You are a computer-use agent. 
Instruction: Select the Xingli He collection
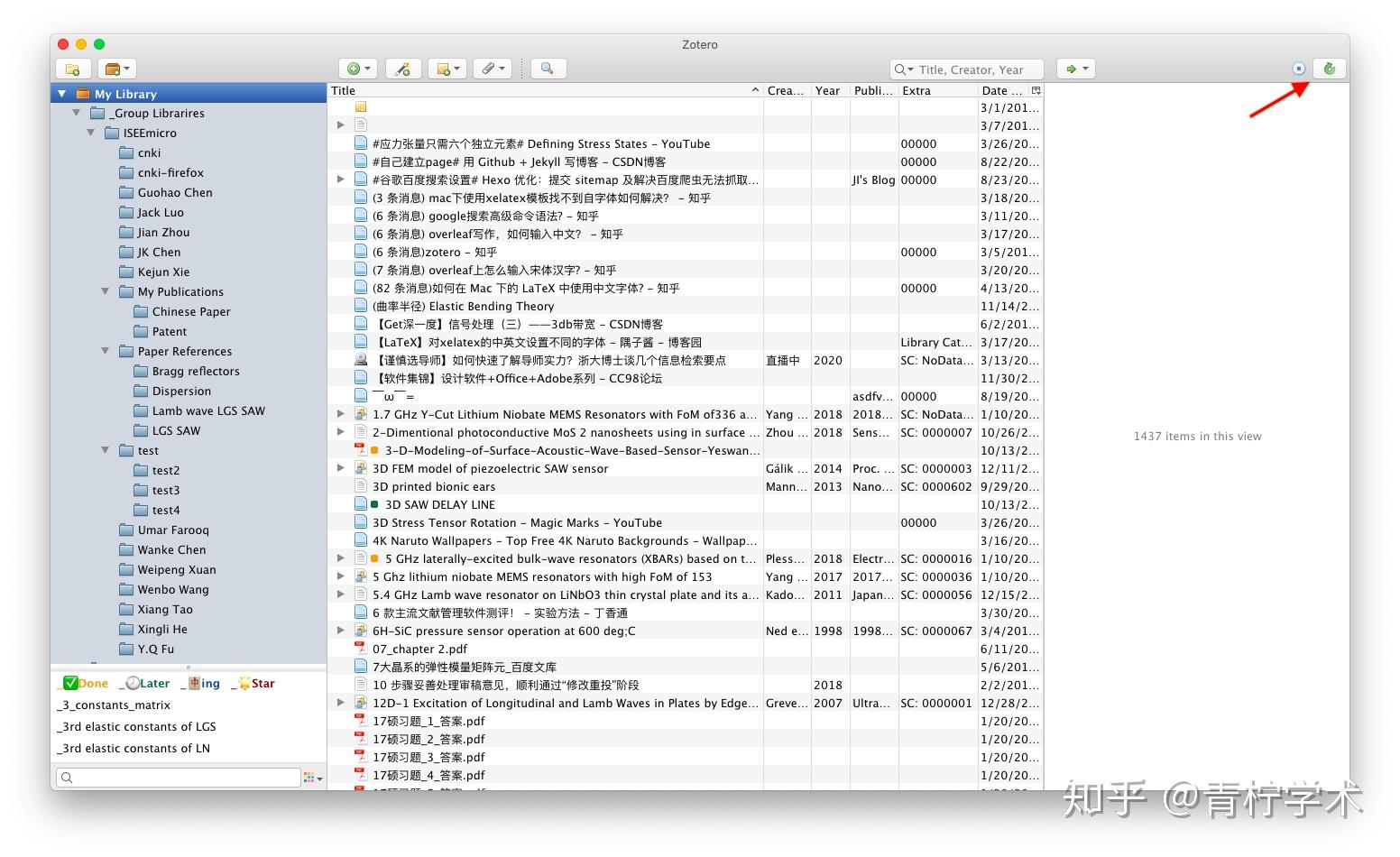point(162,629)
